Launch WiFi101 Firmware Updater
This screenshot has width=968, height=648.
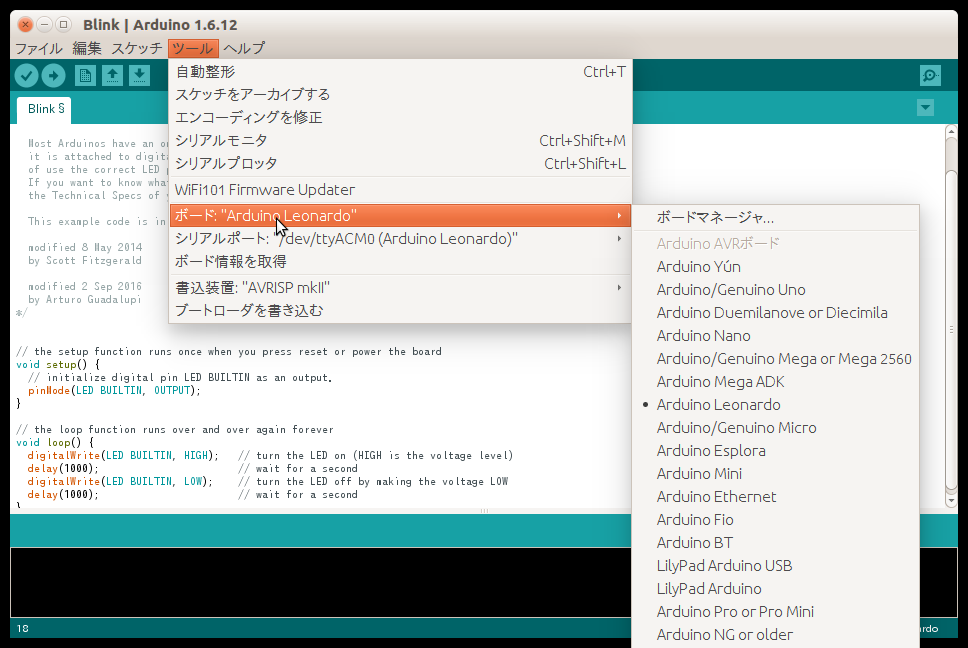pyautogui.click(x=400, y=189)
